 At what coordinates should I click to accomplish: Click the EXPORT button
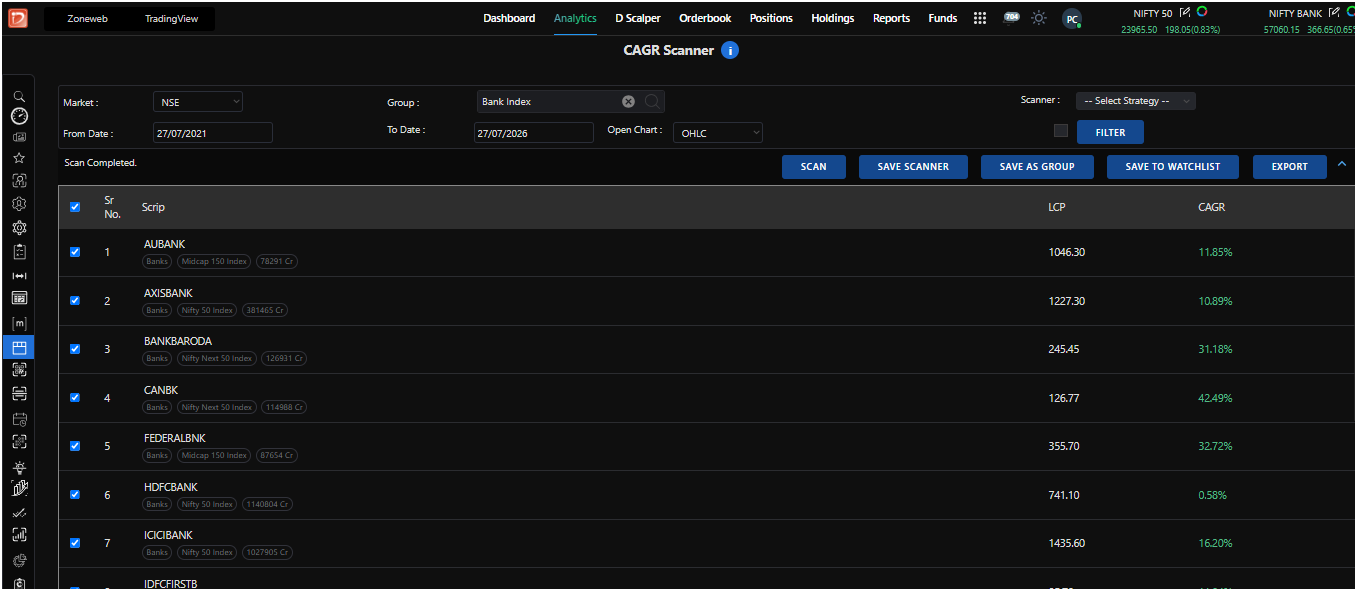pyautogui.click(x=1290, y=167)
